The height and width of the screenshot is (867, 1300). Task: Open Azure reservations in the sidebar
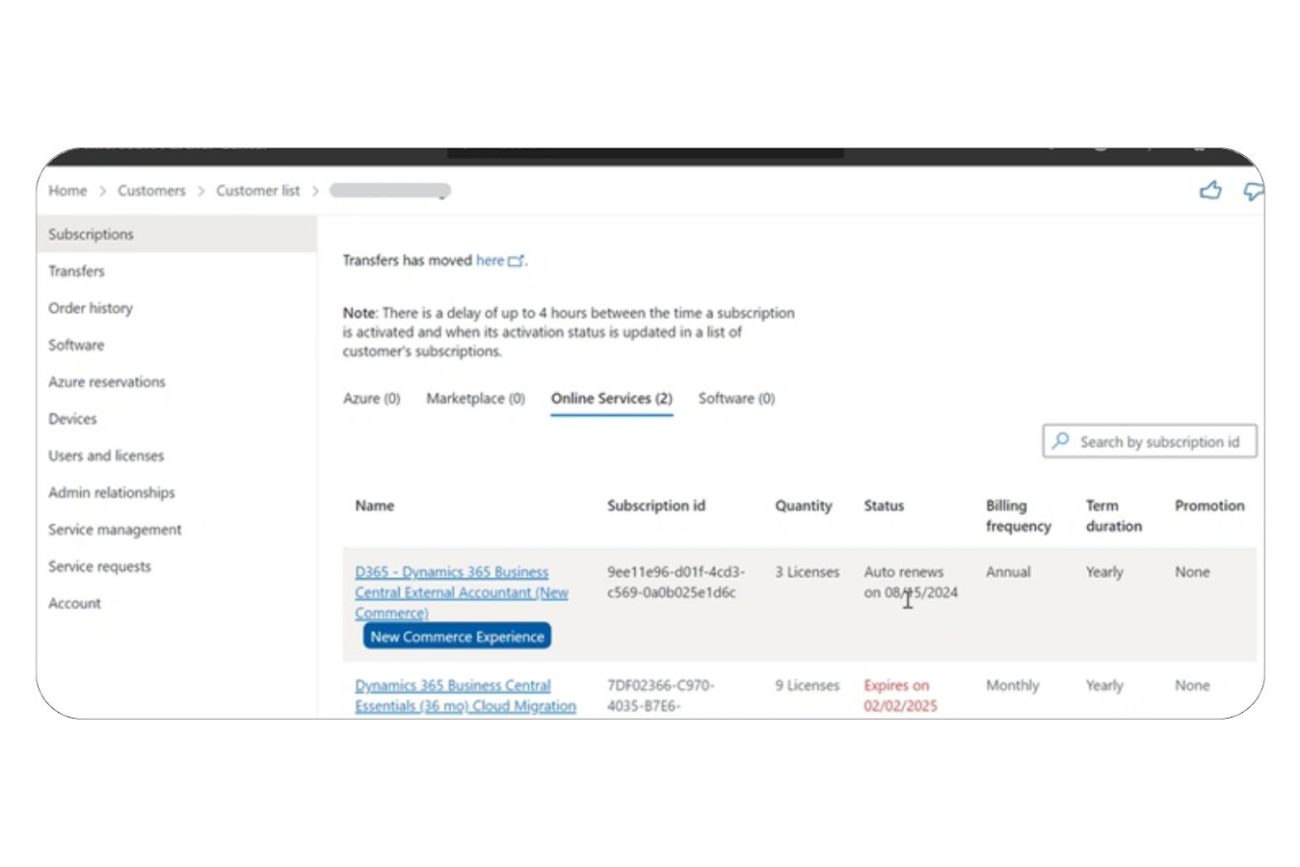pyautogui.click(x=107, y=382)
